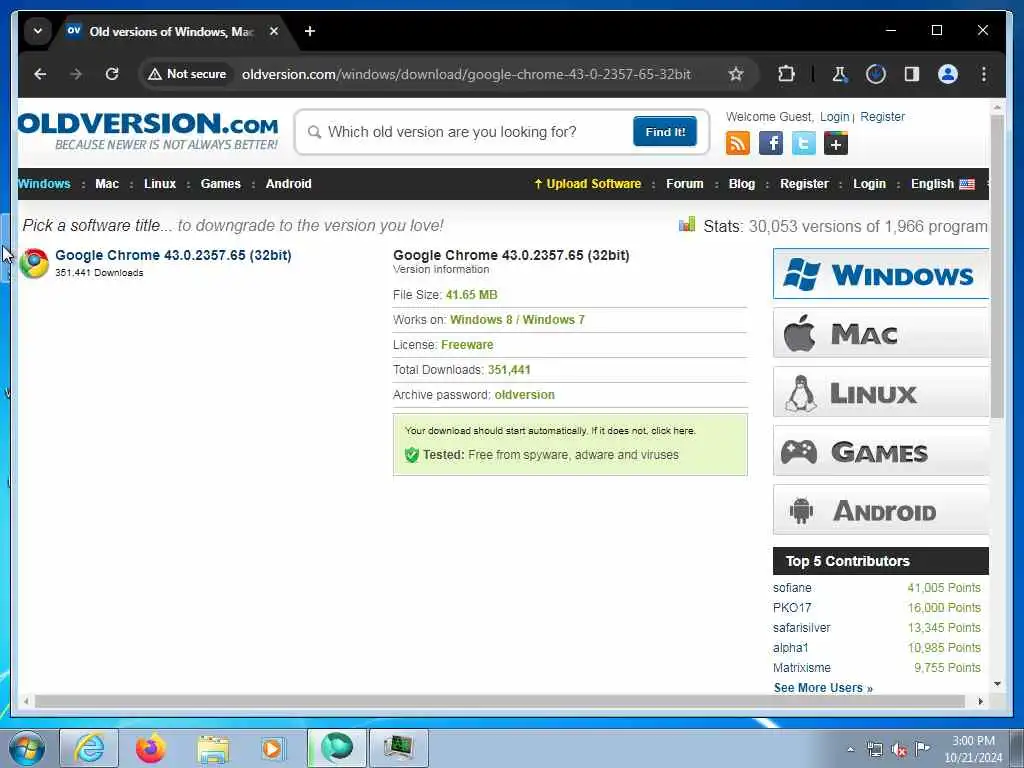Click the plus share icon
The image size is (1024, 768).
[x=836, y=143]
